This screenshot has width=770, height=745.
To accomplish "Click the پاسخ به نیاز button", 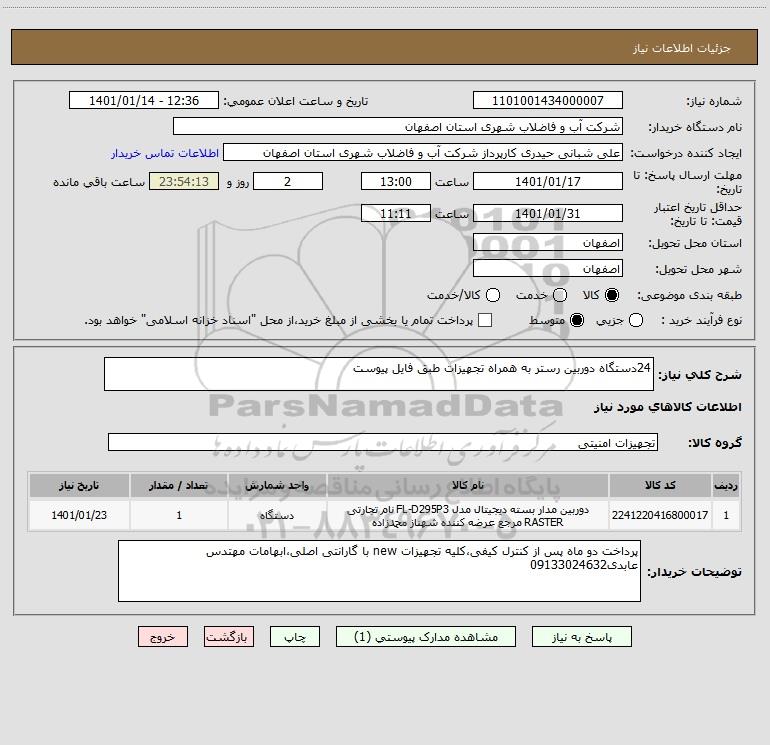I will click(x=581, y=637).
